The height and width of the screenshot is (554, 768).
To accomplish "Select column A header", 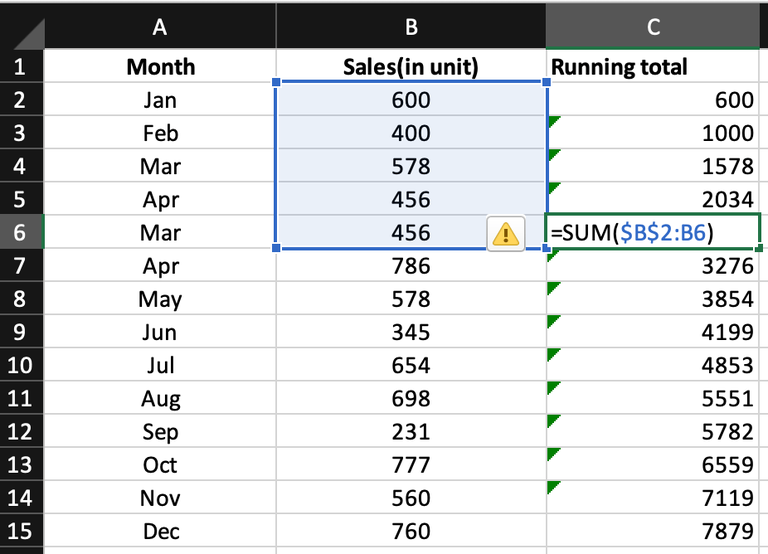I will coord(160,28).
